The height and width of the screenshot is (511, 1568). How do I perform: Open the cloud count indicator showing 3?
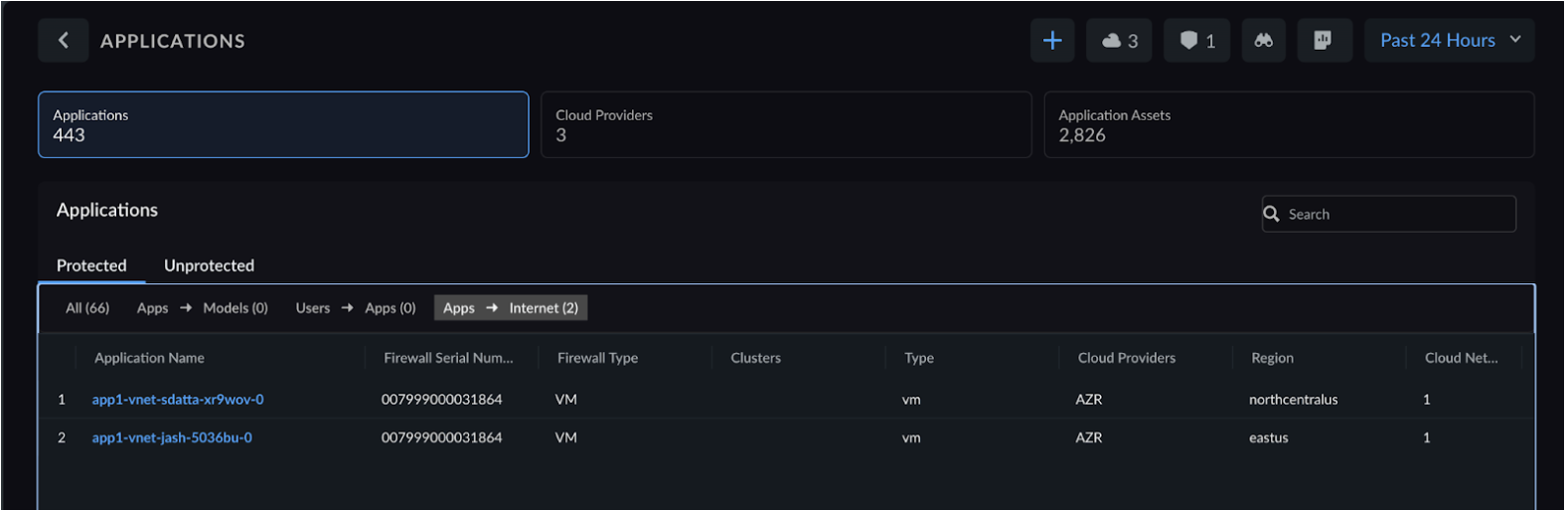click(1119, 41)
